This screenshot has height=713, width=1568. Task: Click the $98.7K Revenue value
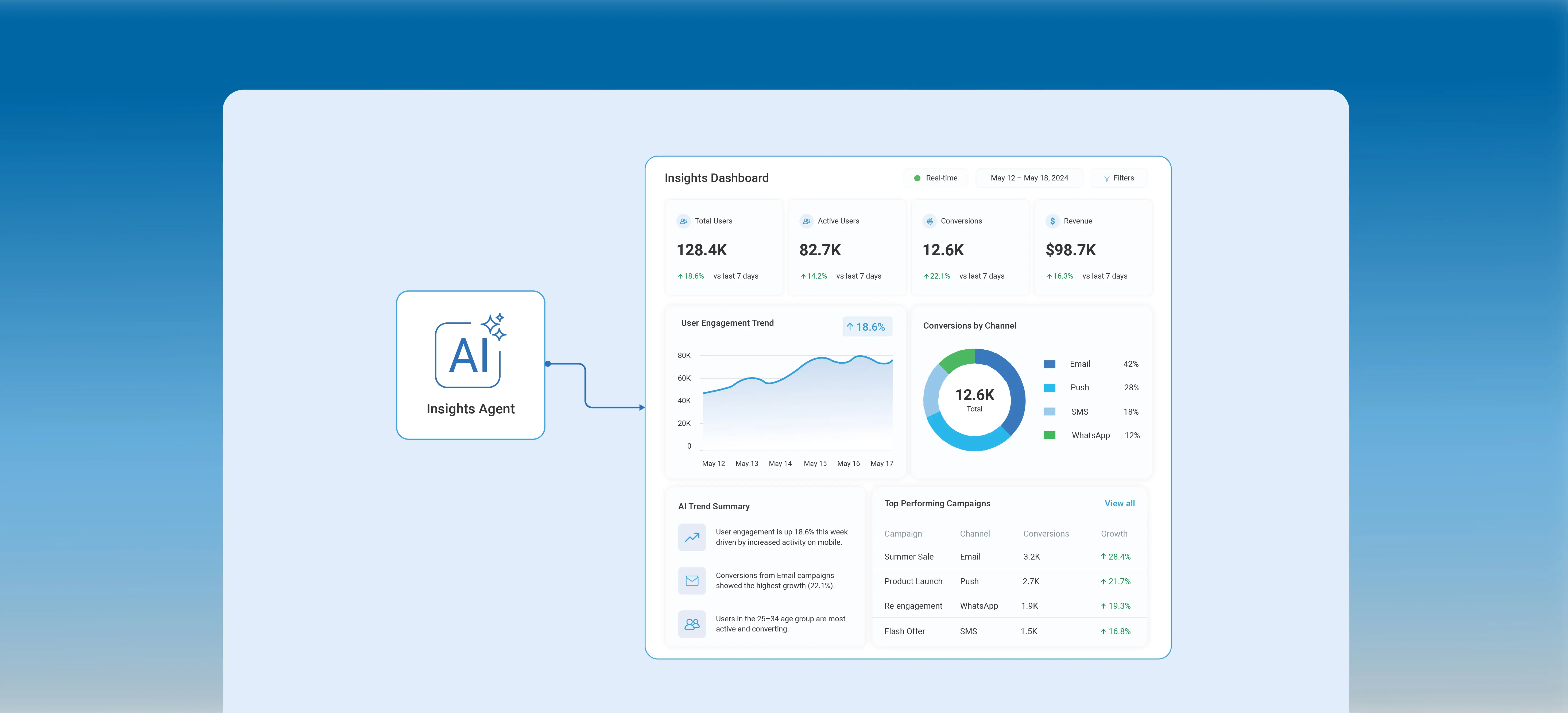pyautogui.click(x=1071, y=250)
